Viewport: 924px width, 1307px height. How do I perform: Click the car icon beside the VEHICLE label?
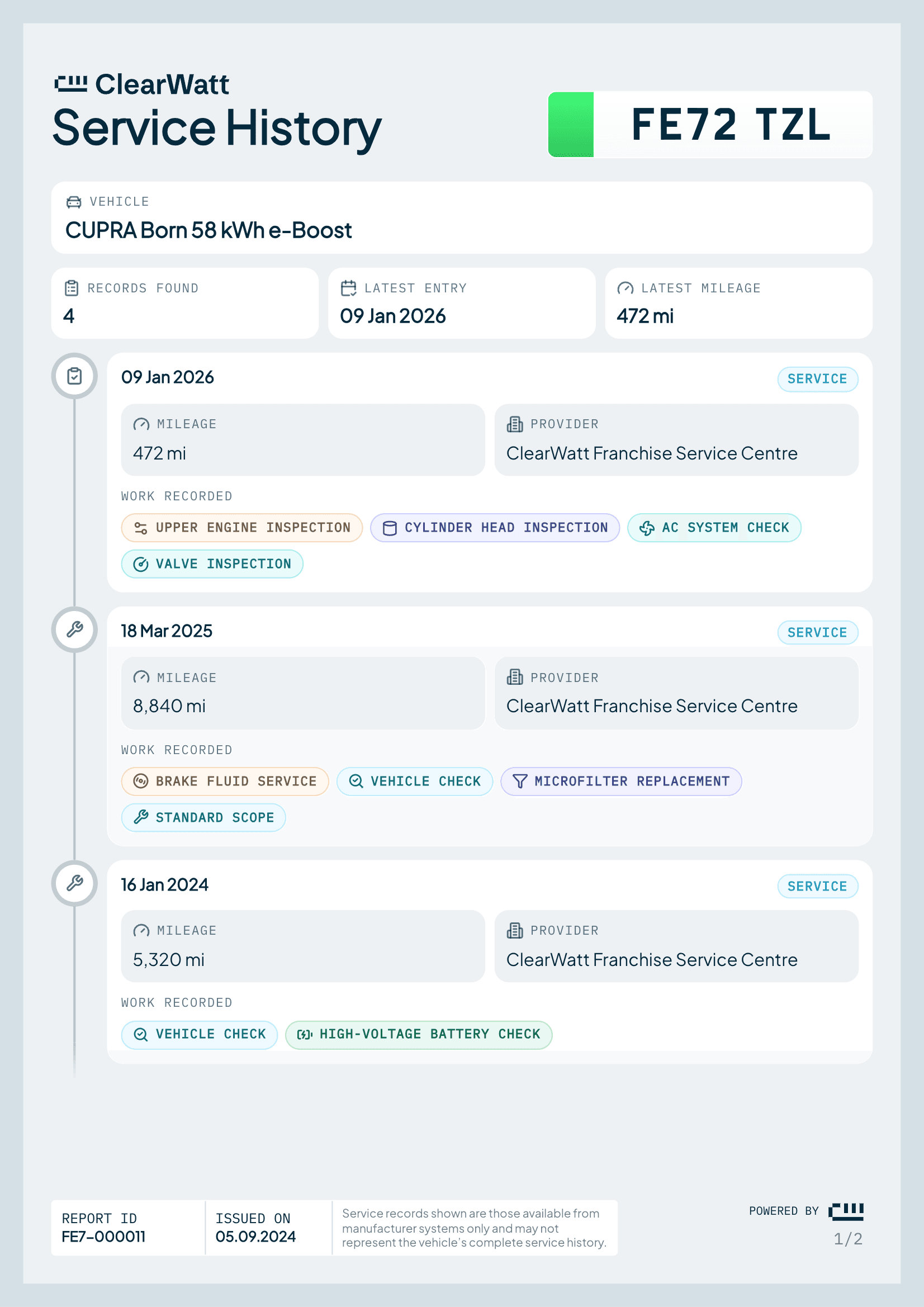click(73, 202)
